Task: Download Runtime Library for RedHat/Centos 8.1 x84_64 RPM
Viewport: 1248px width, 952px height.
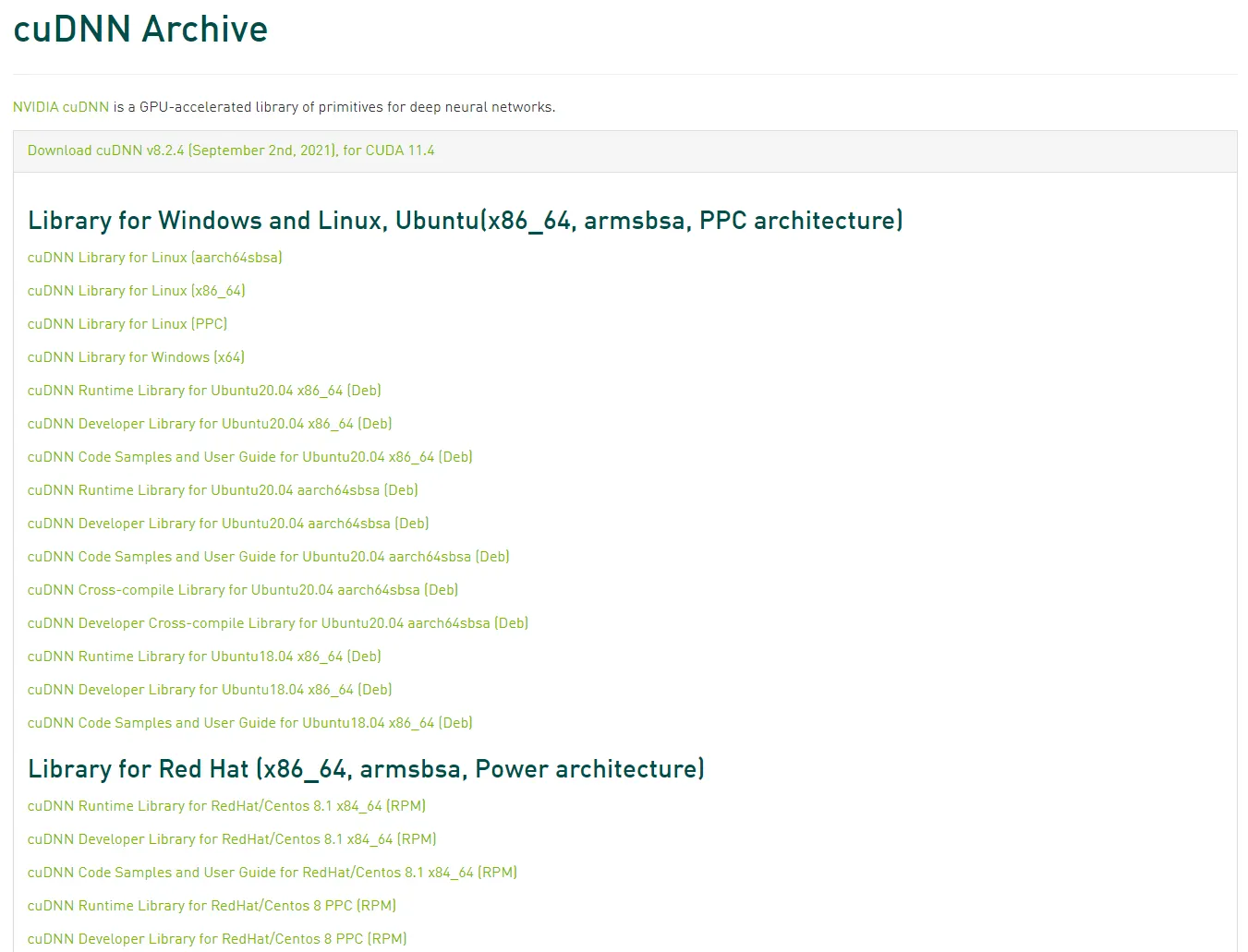Action: [x=226, y=806]
